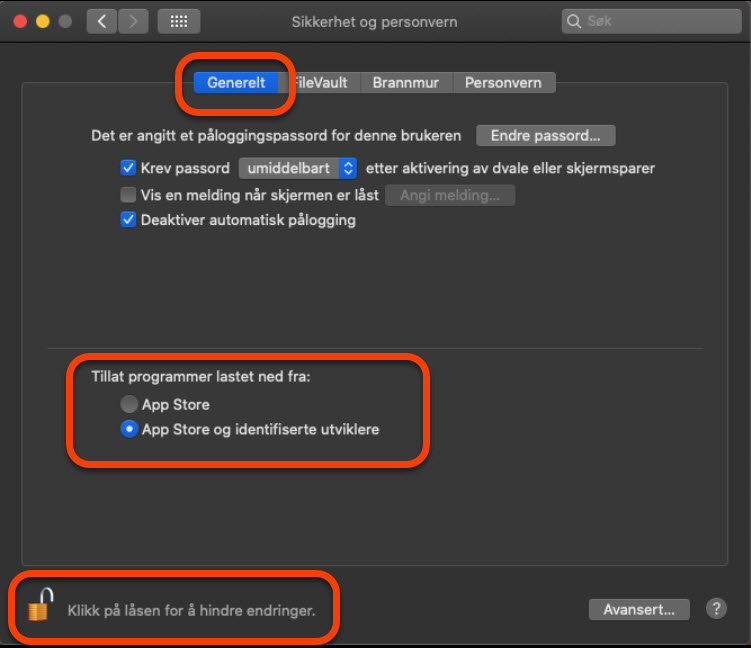Switch to the Generelt tab
Screen dimensions: 751x648
click(x=236, y=83)
